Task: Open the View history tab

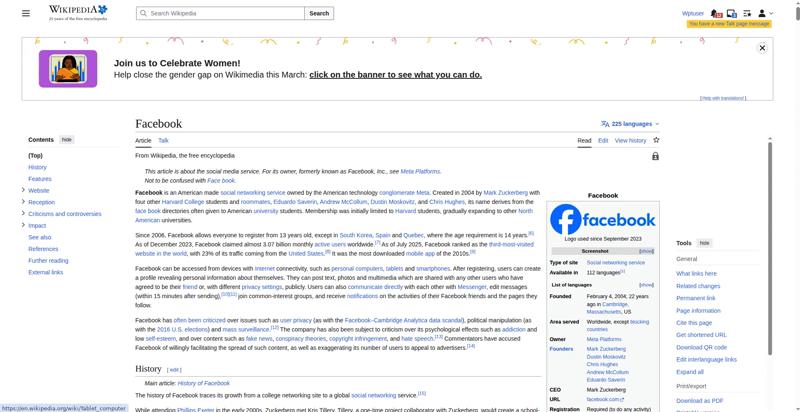Action: coord(630,140)
